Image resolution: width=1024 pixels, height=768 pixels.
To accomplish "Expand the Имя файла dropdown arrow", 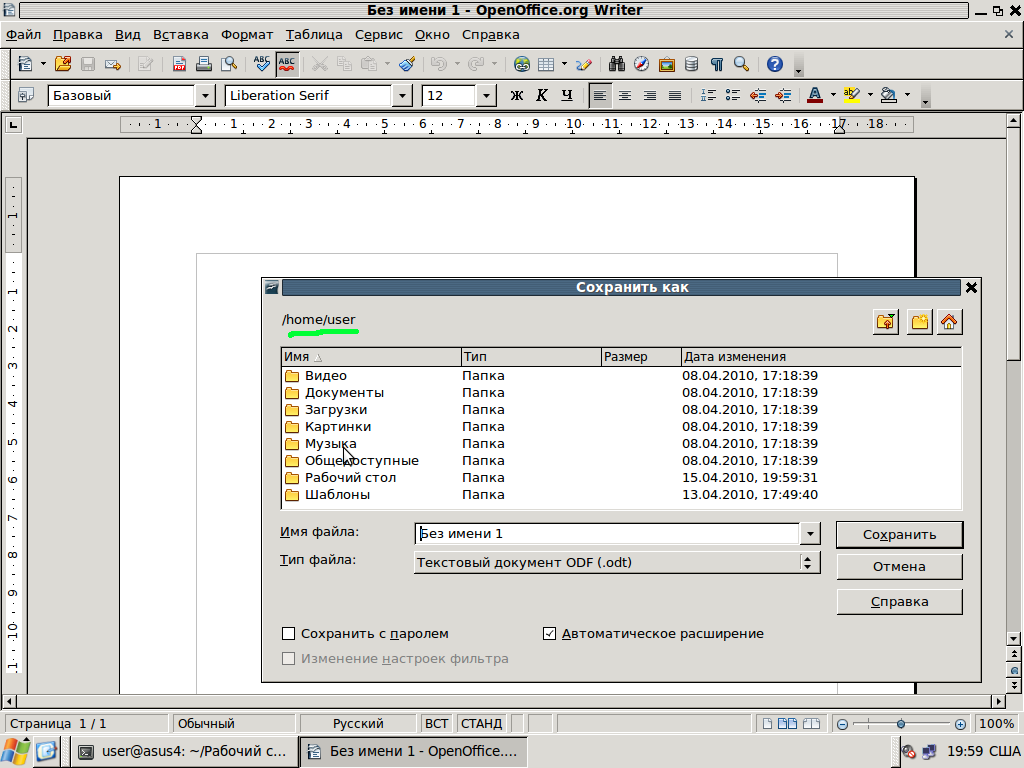I will [x=810, y=534].
